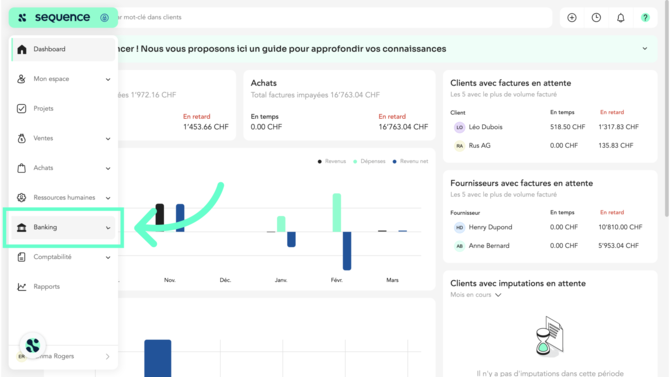Screen dimensions: 670x377
Task: Expand the Ressources humaines chevron
Action: tap(108, 198)
